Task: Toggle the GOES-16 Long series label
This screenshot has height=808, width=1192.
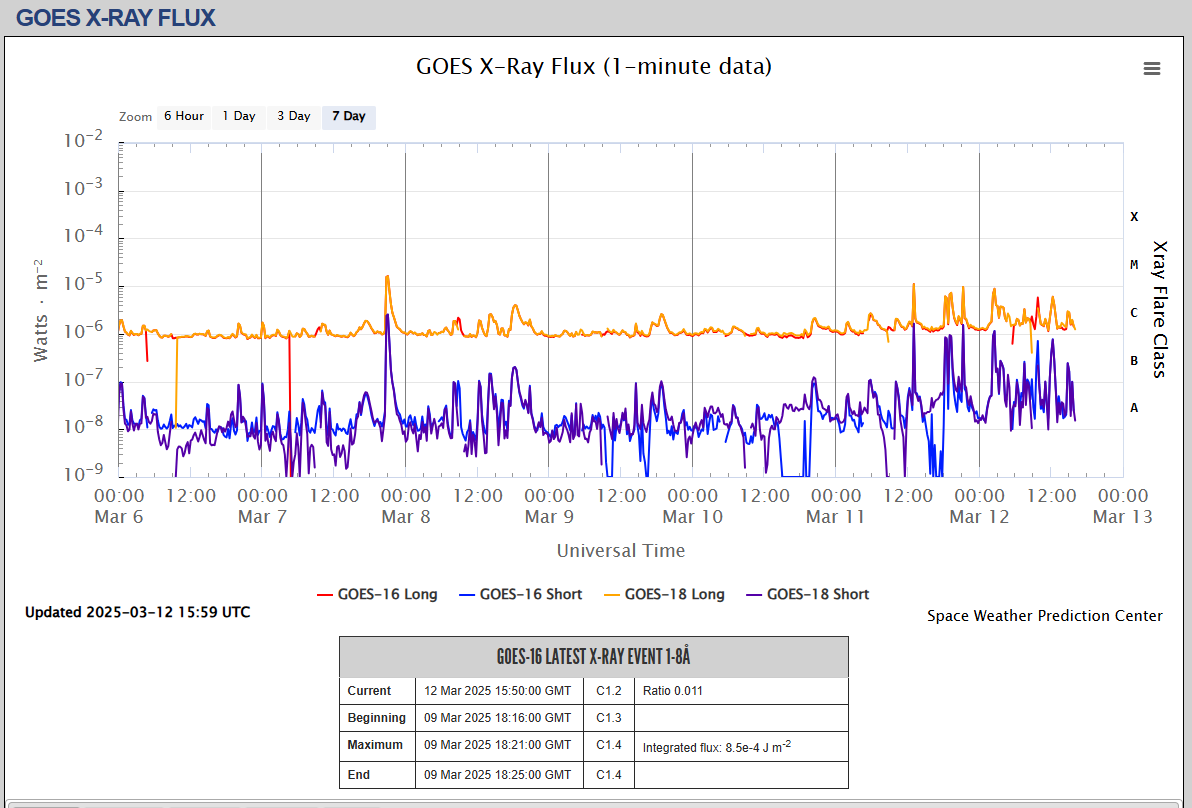Action: click(x=387, y=594)
